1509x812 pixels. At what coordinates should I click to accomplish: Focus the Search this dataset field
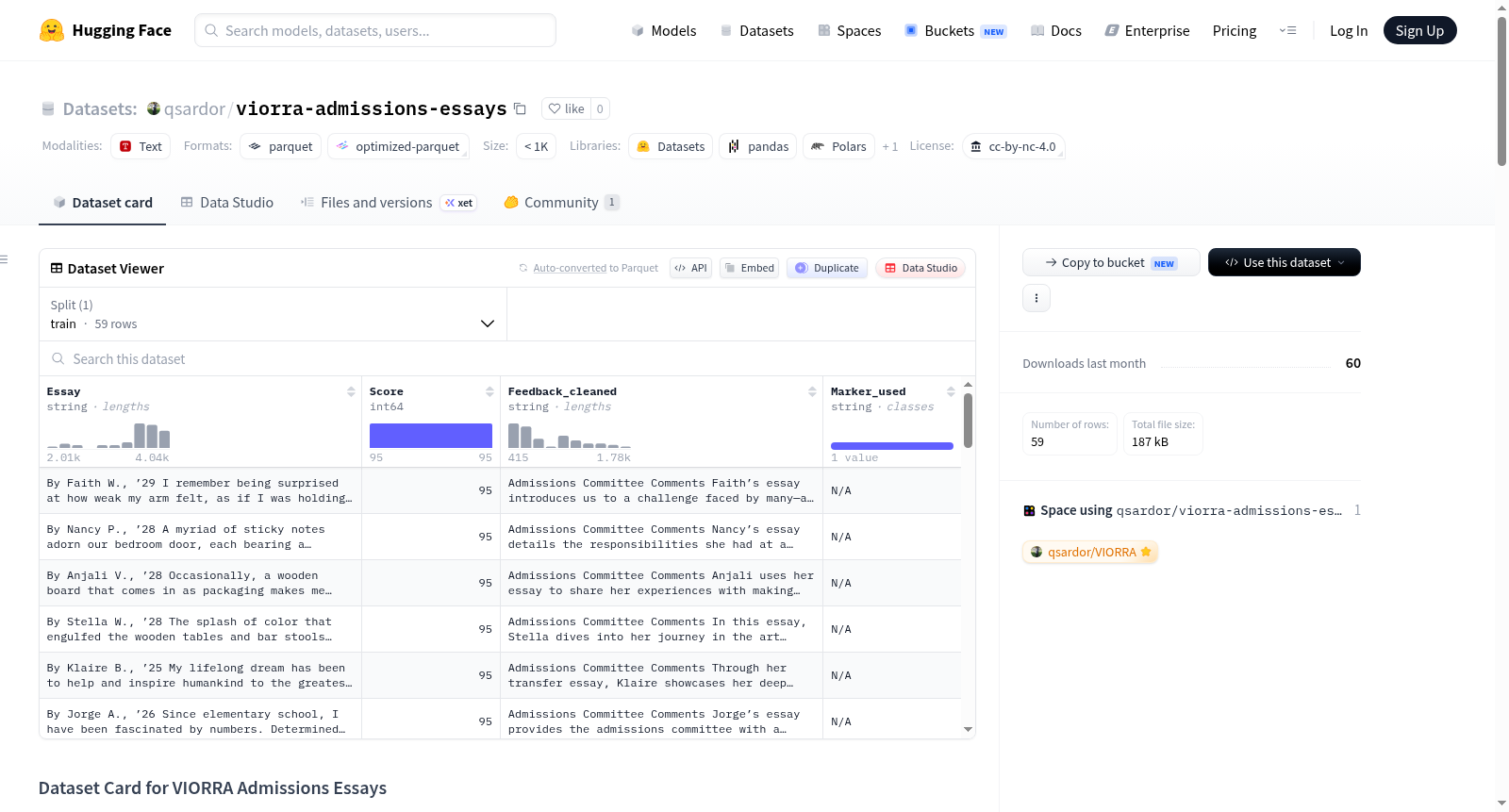pyautogui.click(x=507, y=358)
